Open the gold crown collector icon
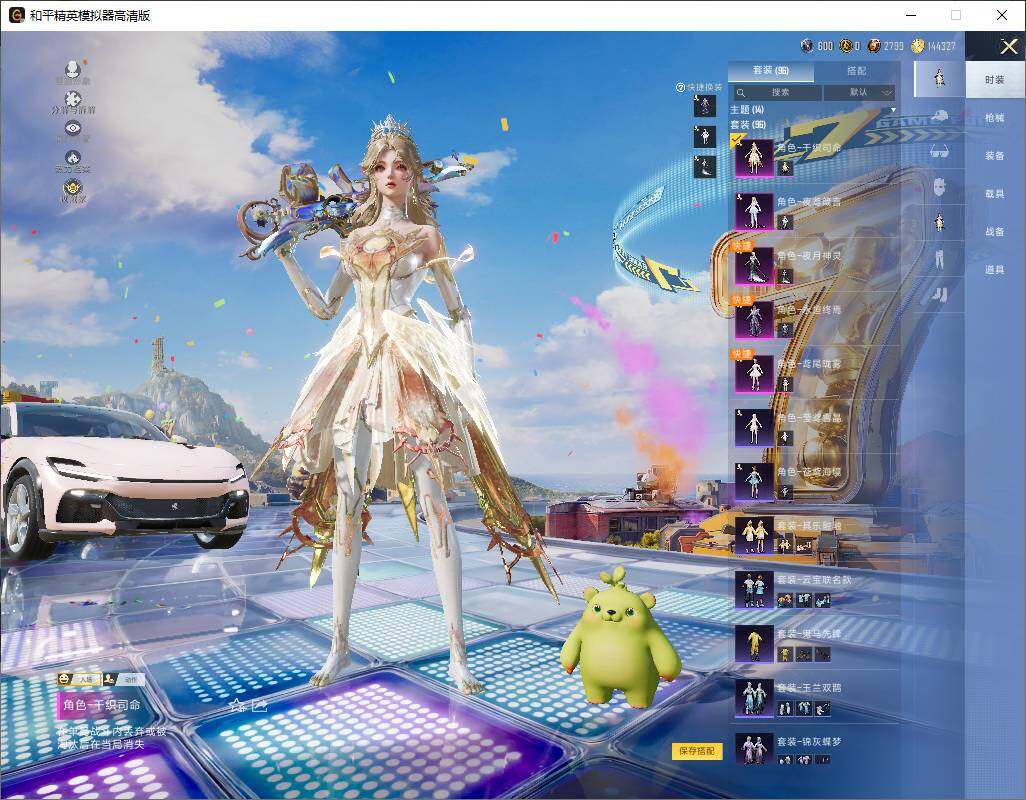This screenshot has height=800, width=1026. pyautogui.click(x=73, y=188)
